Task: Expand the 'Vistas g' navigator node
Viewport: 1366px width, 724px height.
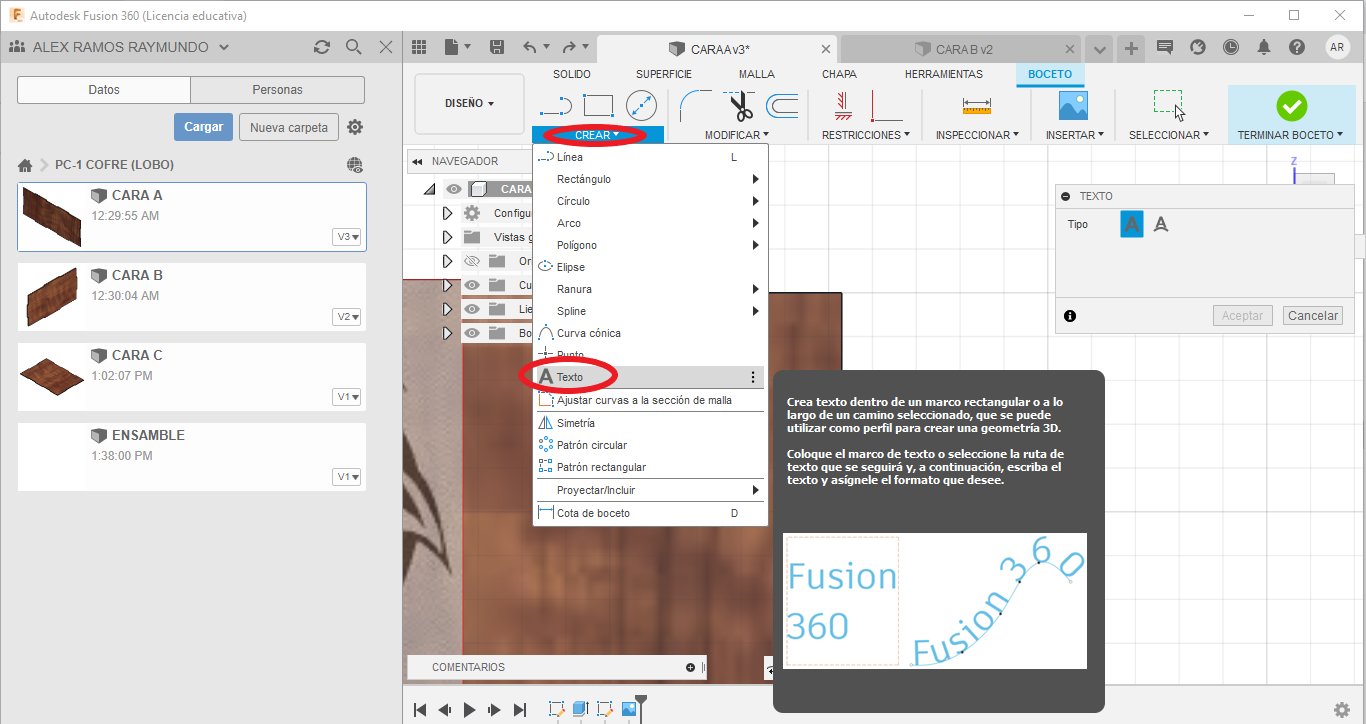Action: [448, 237]
